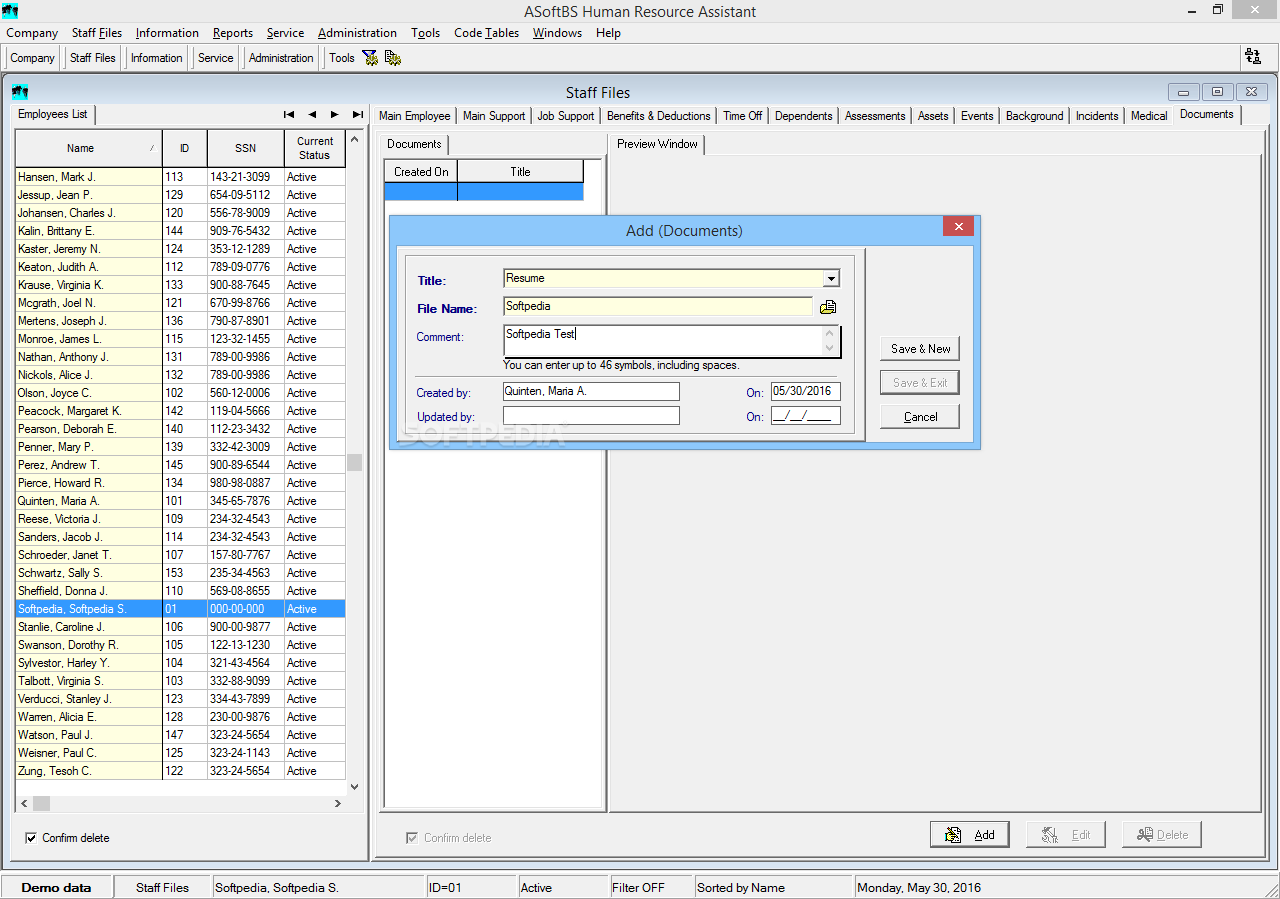Viewport: 1280px width, 899px height.
Task: Open the Staff Files menu
Action: point(97,33)
